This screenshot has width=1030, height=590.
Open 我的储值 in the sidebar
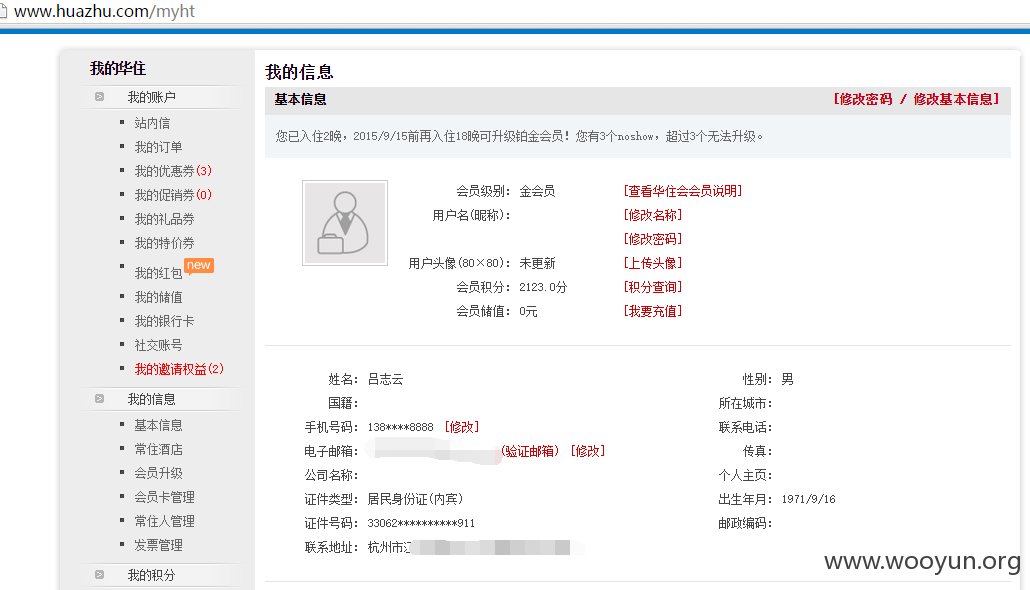click(x=158, y=297)
